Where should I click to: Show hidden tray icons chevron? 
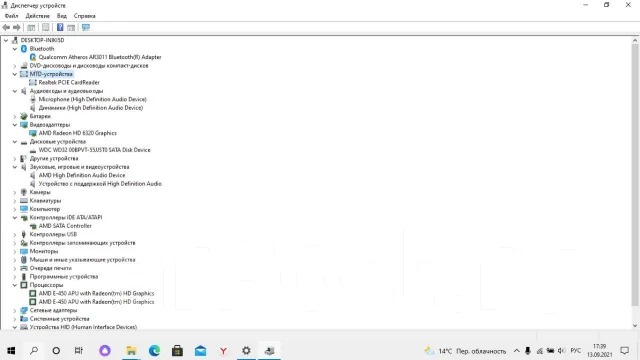tap(516, 351)
